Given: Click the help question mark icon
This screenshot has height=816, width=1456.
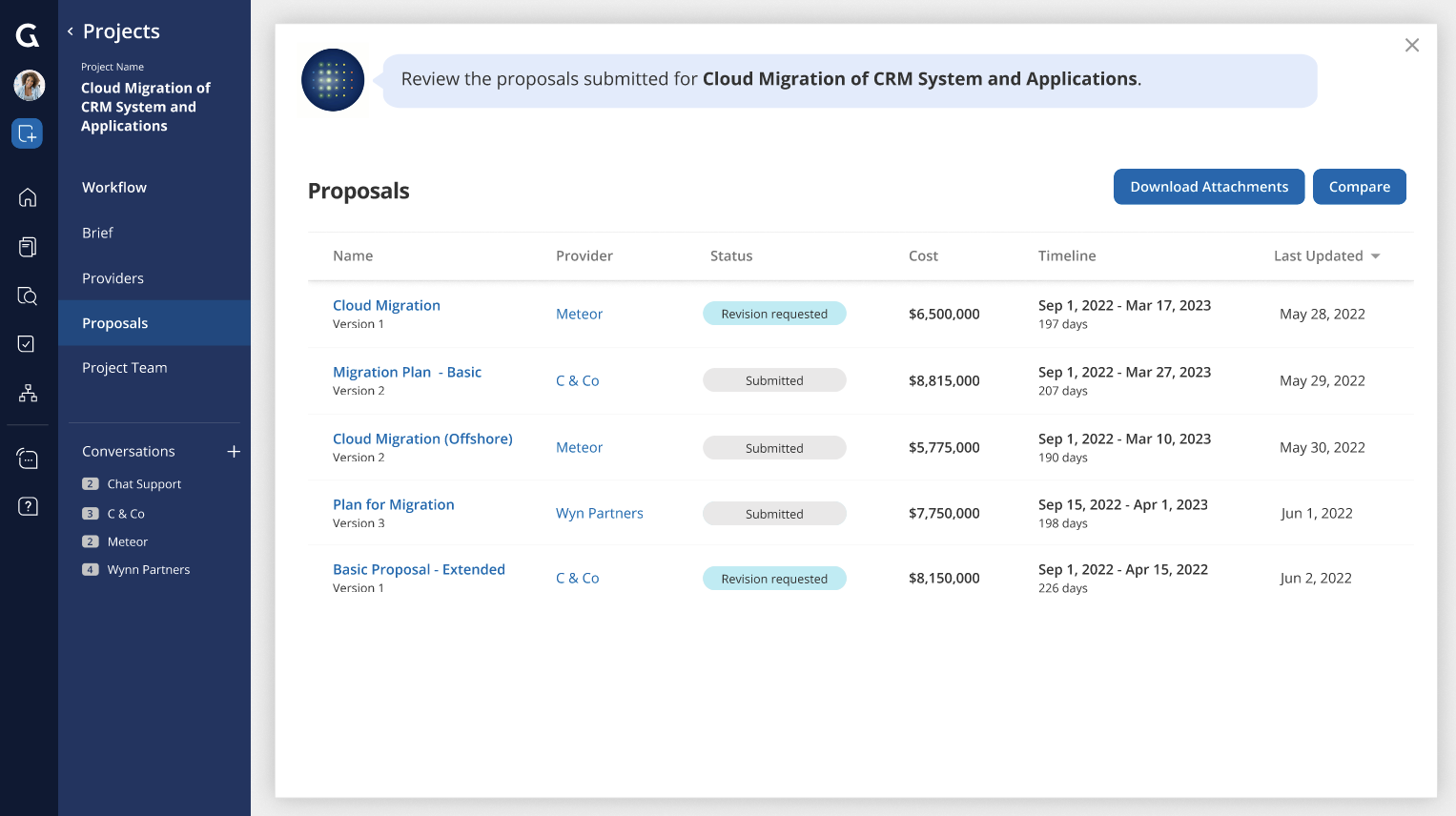Looking at the screenshot, I should pos(28,506).
